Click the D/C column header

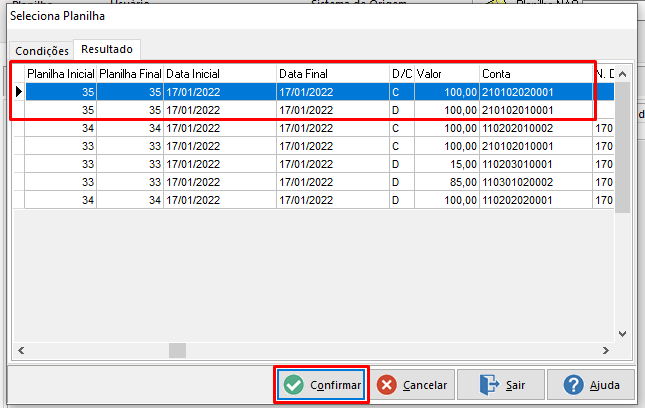pos(402,74)
